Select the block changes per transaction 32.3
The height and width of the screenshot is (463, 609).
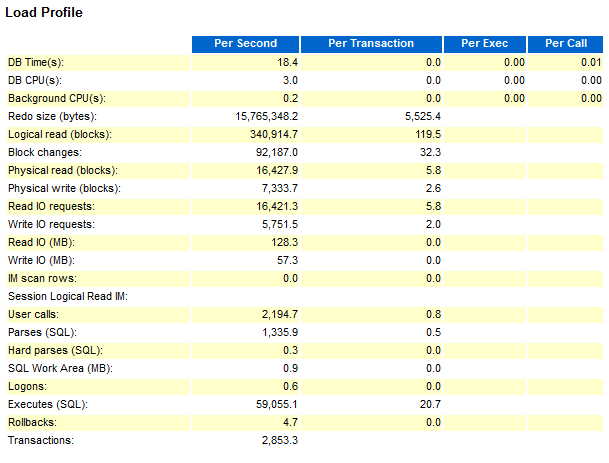pyautogui.click(x=430, y=152)
